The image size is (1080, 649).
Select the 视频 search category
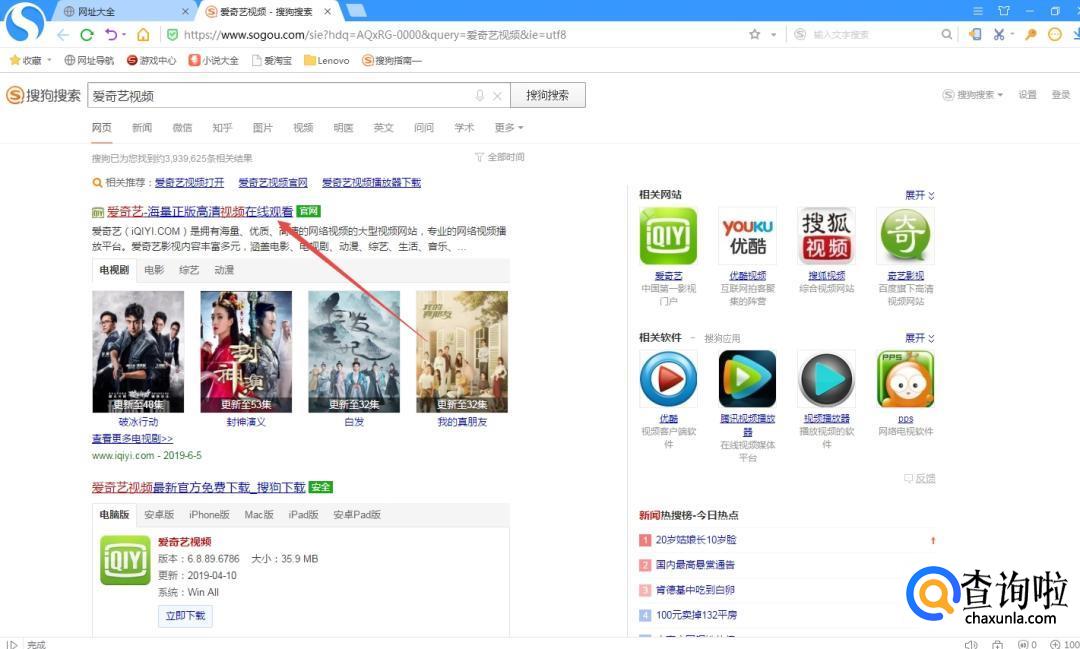tap(303, 127)
